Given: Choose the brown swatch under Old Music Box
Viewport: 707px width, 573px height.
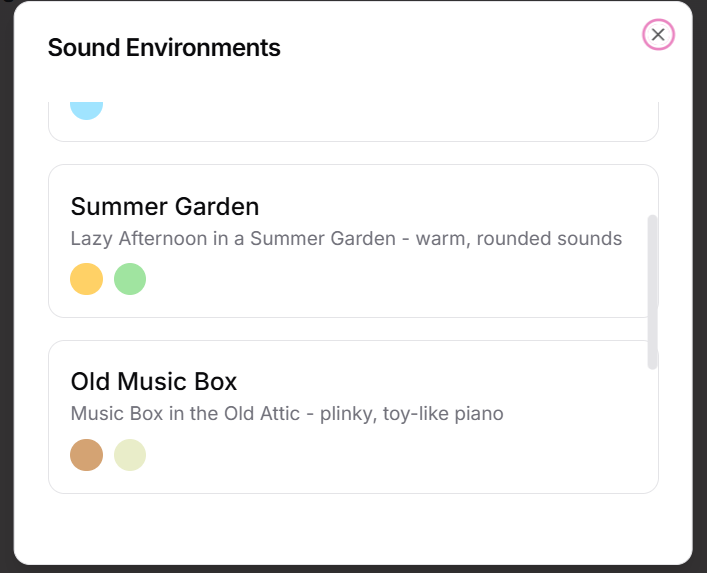Looking at the screenshot, I should (86, 455).
